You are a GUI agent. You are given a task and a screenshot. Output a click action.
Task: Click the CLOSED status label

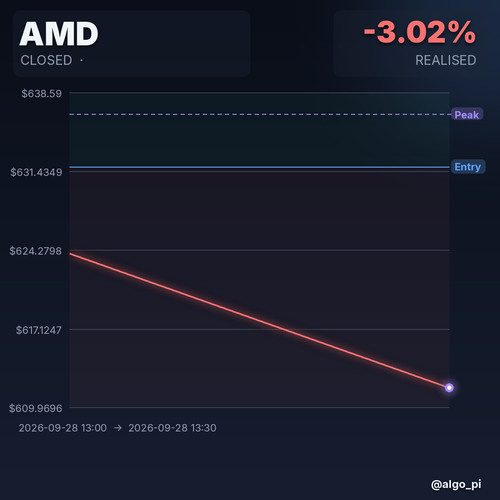click(46, 60)
